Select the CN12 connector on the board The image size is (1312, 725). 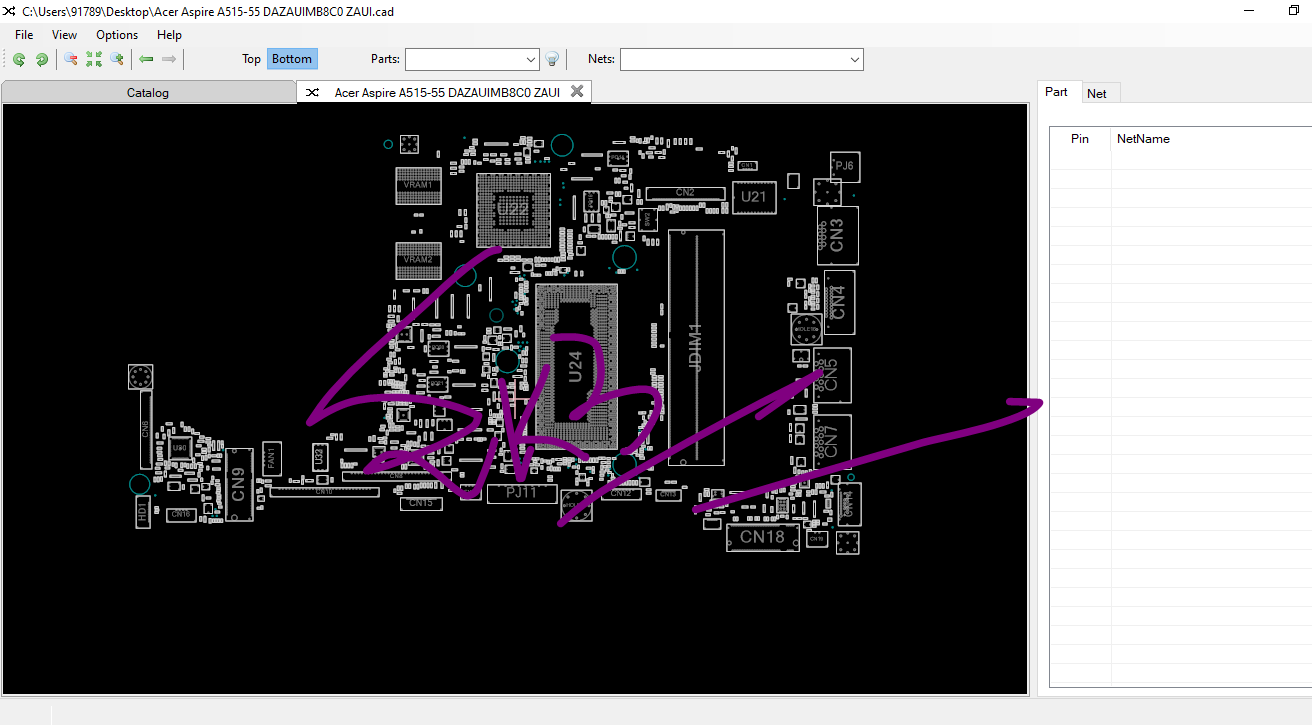coord(621,493)
